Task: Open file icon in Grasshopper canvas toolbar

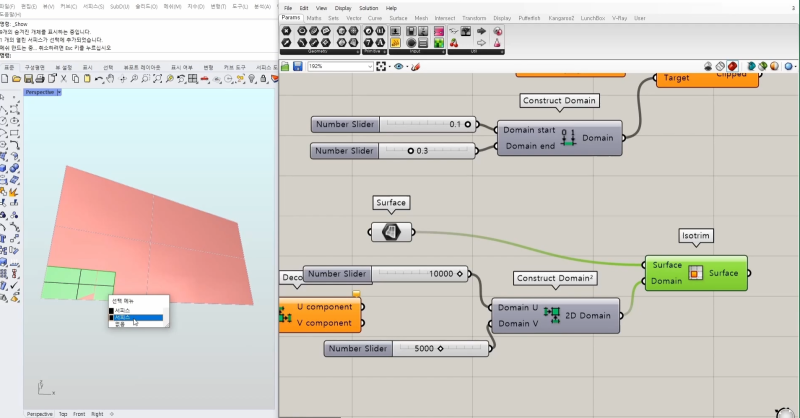Action: 285,66
